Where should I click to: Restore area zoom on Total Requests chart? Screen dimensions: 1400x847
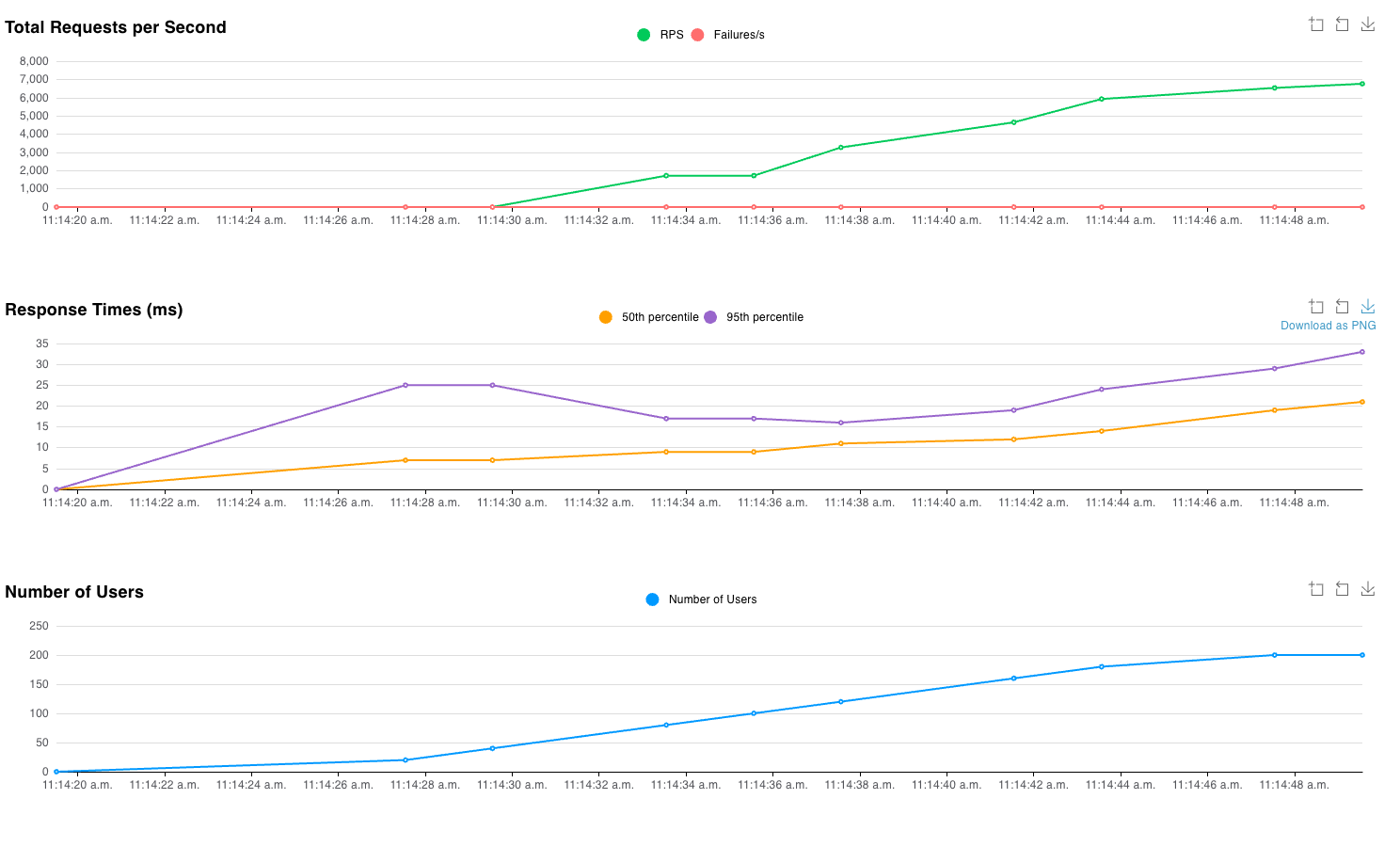click(1343, 24)
